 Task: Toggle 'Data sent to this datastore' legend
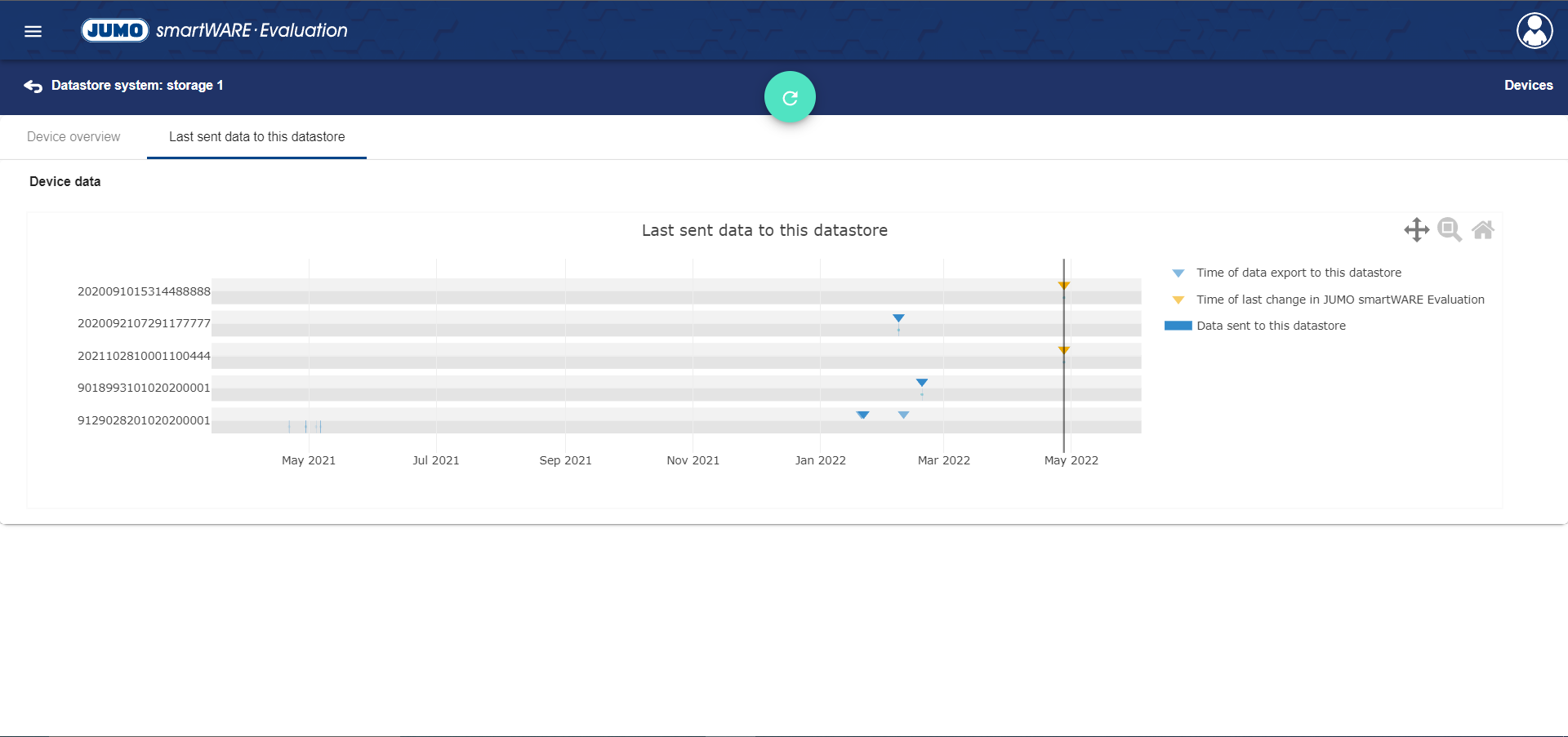(1271, 326)
